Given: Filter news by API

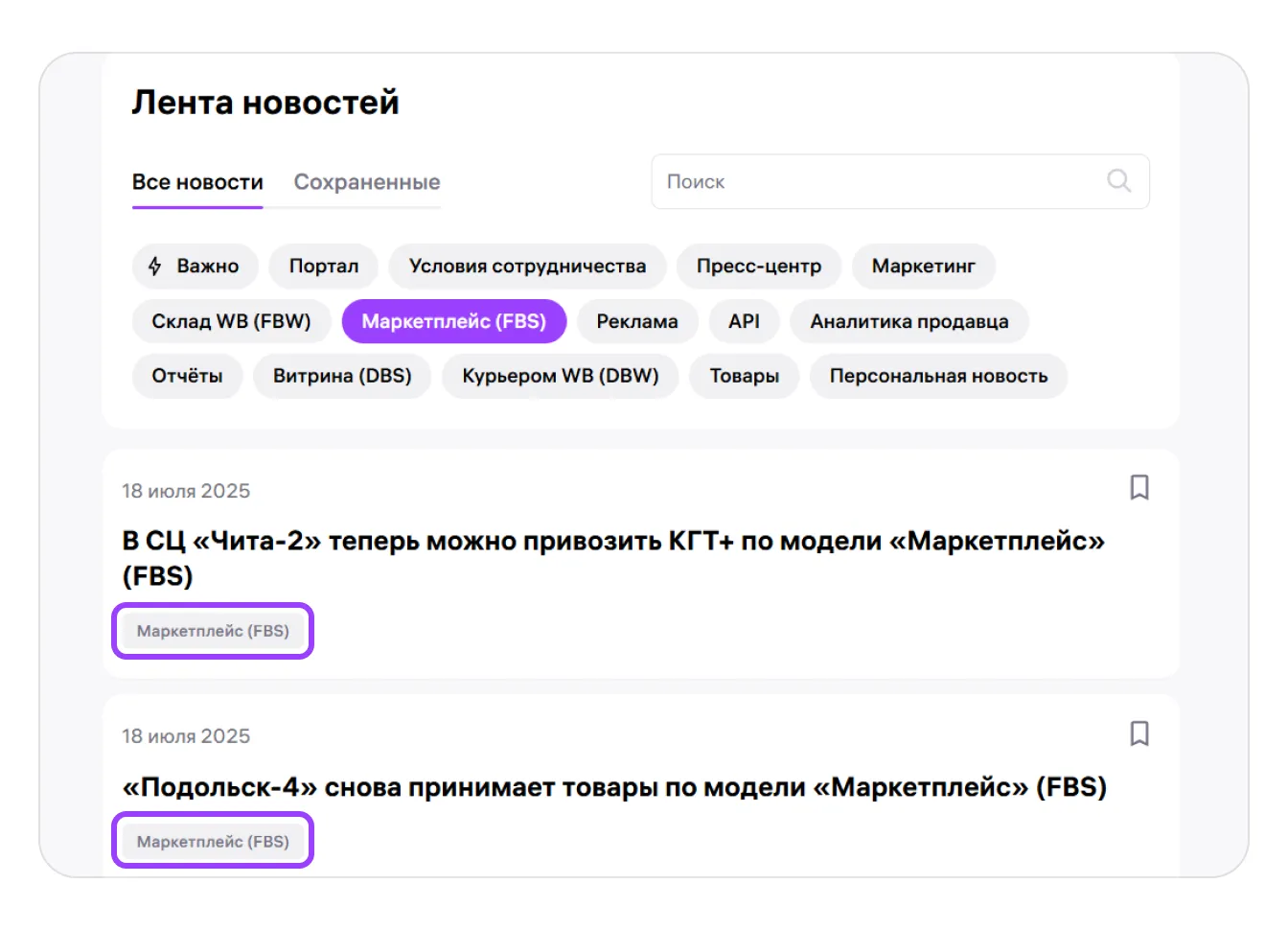Looking at the screenshot, I should click(x=744, y=321).
